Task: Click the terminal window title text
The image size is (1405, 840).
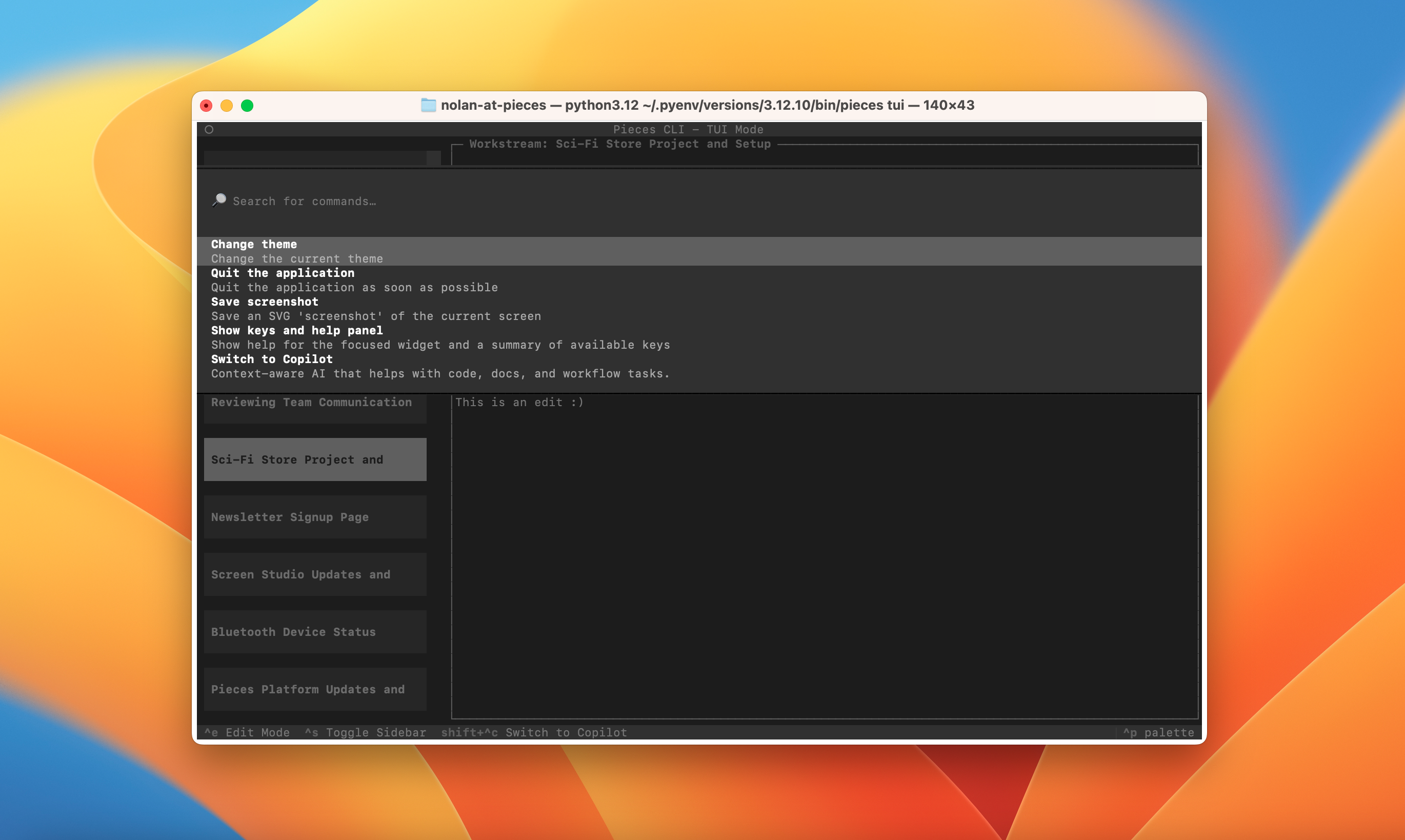Action: (707, 105)
